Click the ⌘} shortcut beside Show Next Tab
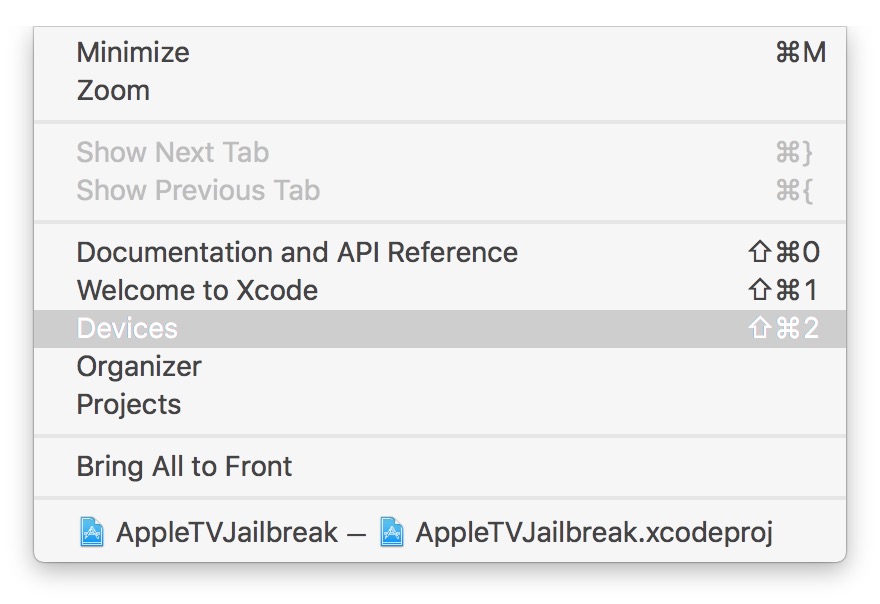 [794, 152]
